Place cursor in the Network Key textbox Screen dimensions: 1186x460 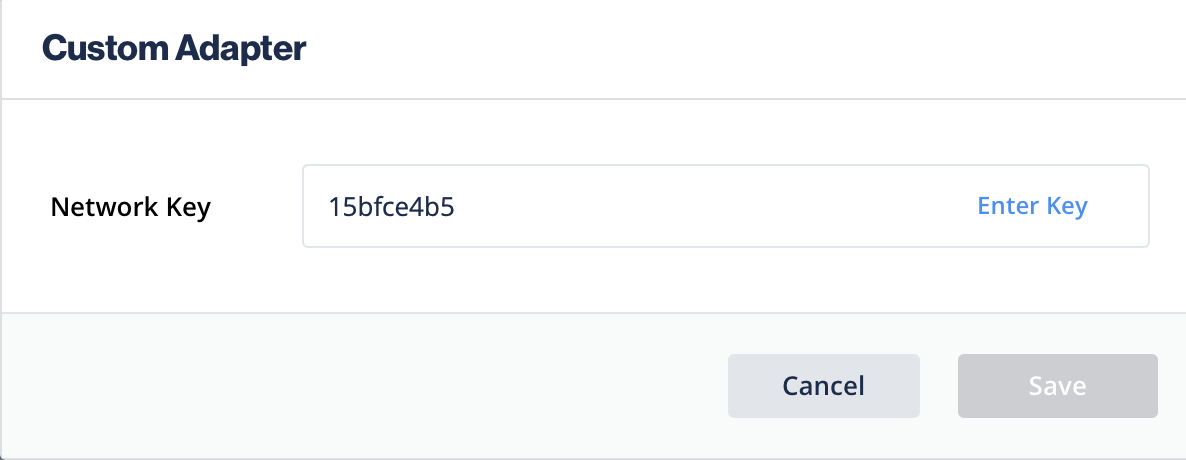640,206
